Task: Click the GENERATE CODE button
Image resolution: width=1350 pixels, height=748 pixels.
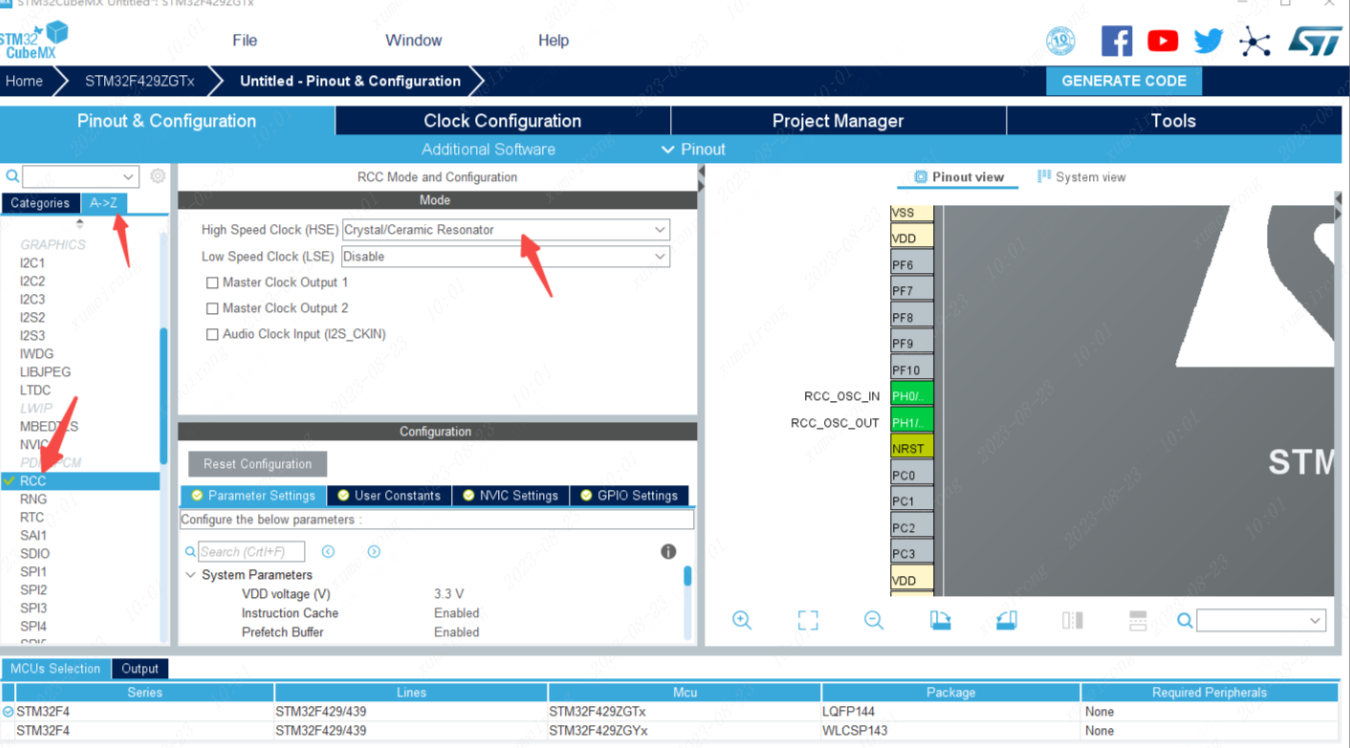Action: [1124, 81]
